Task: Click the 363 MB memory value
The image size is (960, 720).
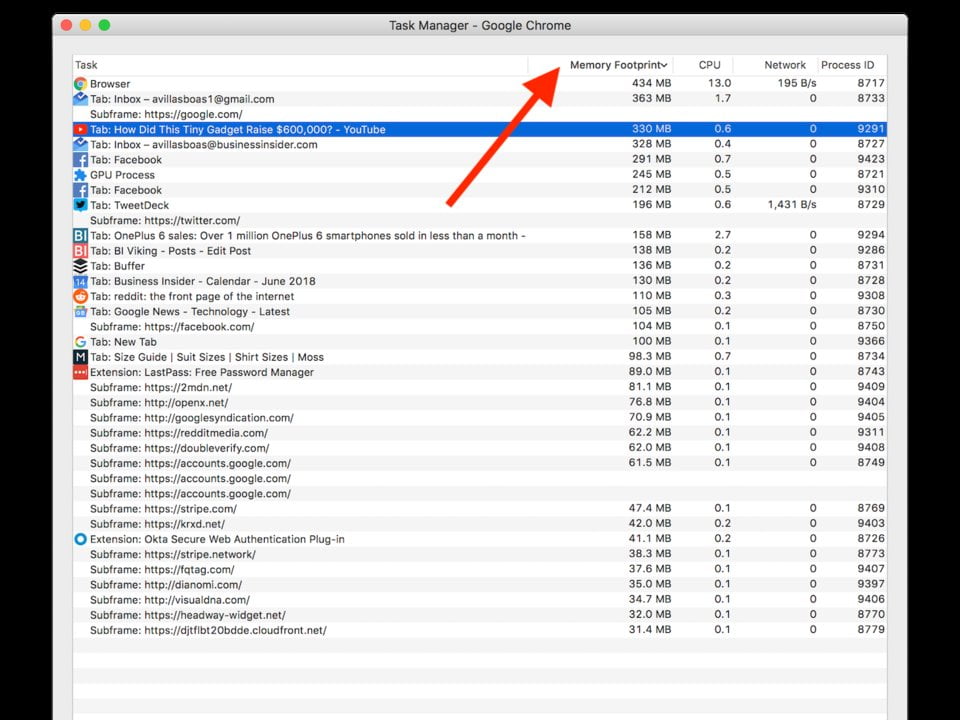Action: click(x=651, y=99)
